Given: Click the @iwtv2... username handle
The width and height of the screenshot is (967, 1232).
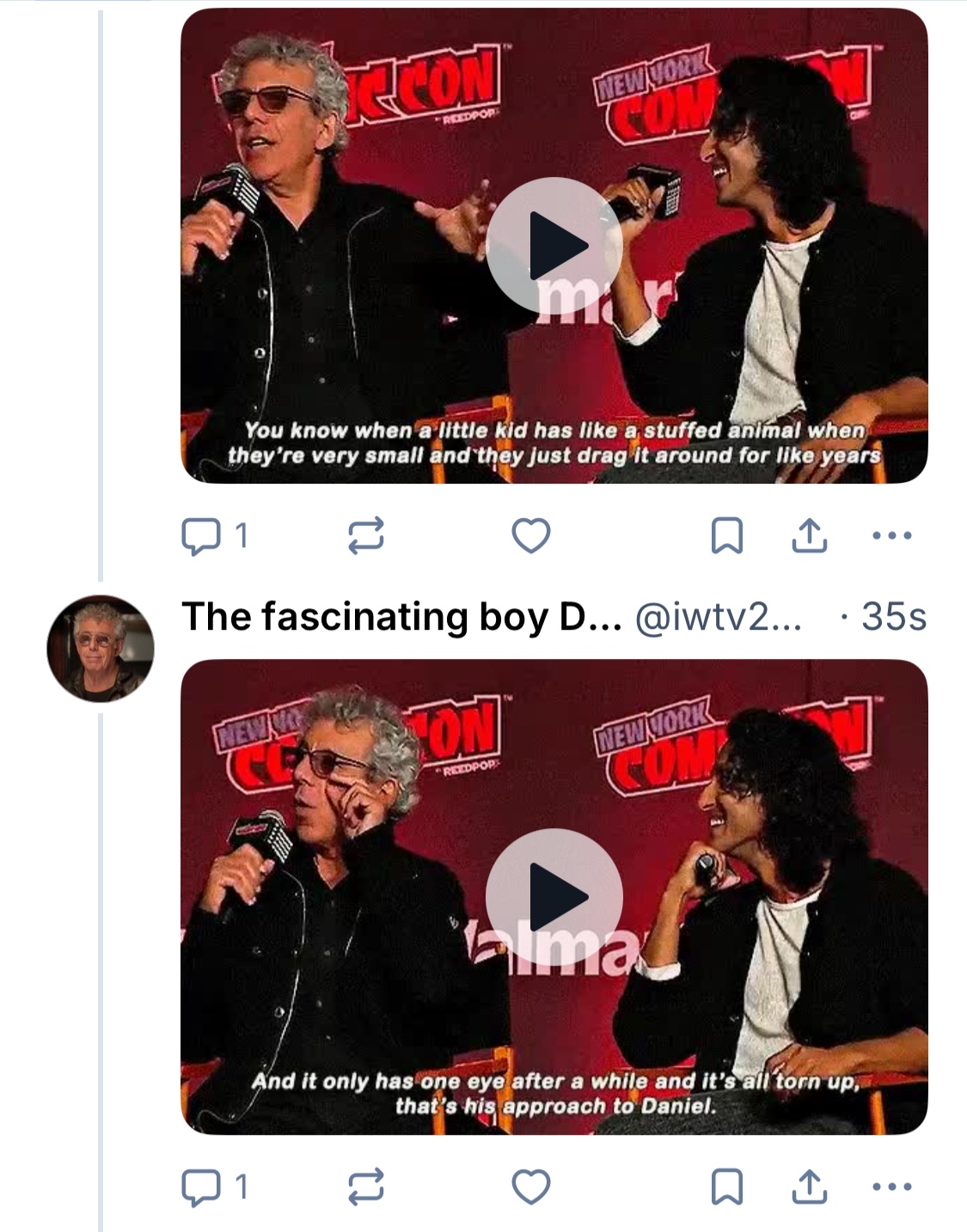Looking at the screenshot, I should (717, 617).
